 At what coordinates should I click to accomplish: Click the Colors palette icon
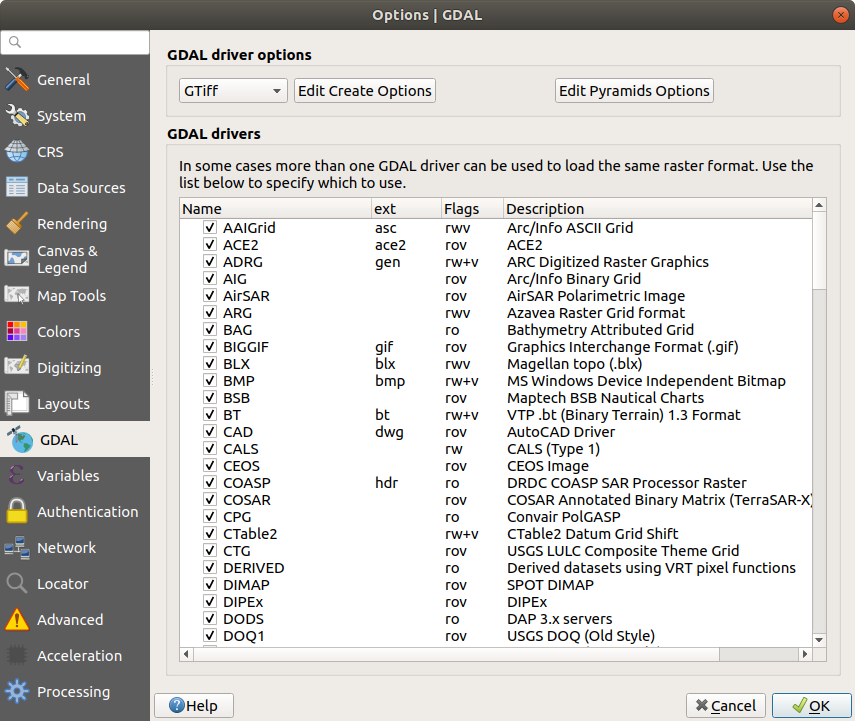click(x=17, y=332)
